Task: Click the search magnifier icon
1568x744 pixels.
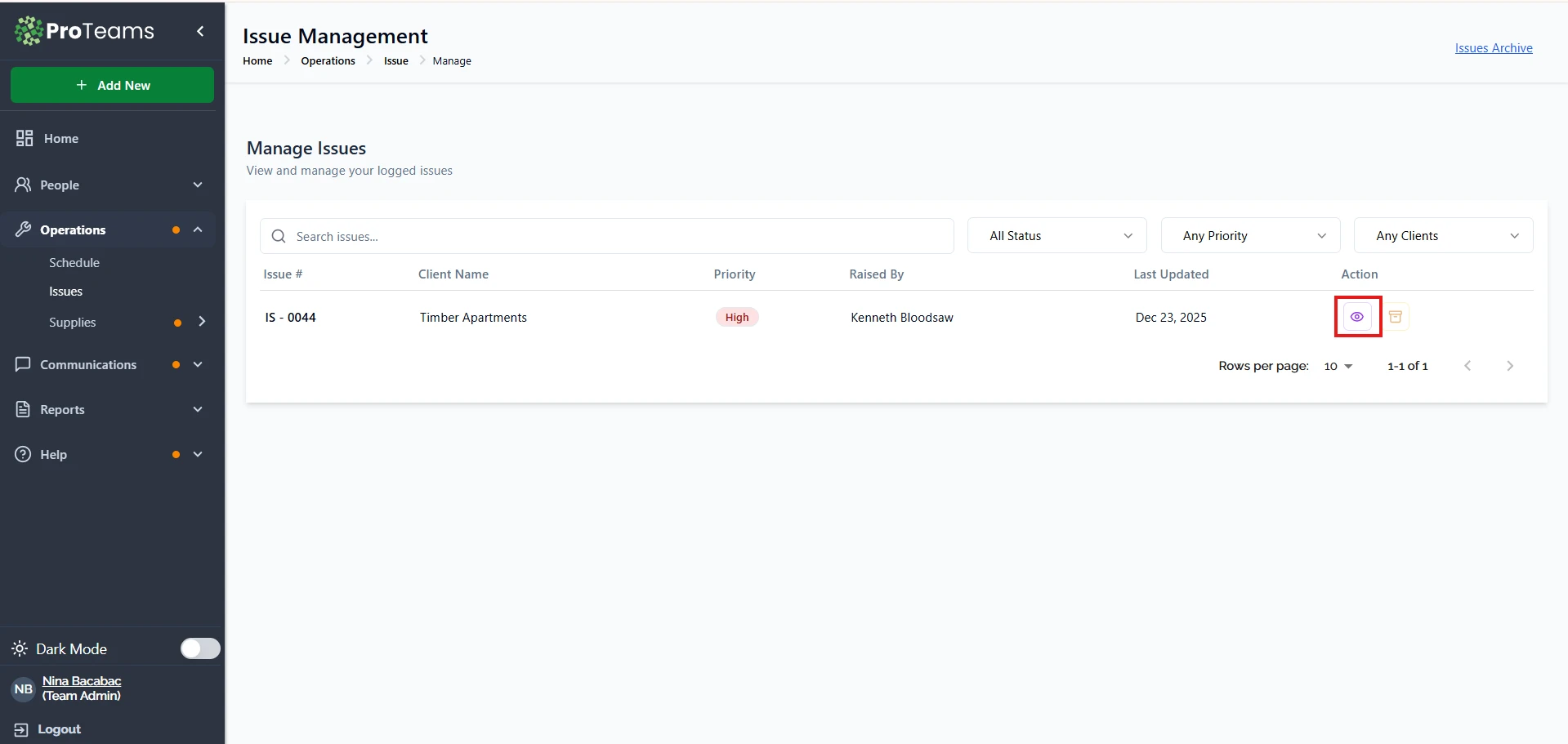Action: [x=279, y=236]
